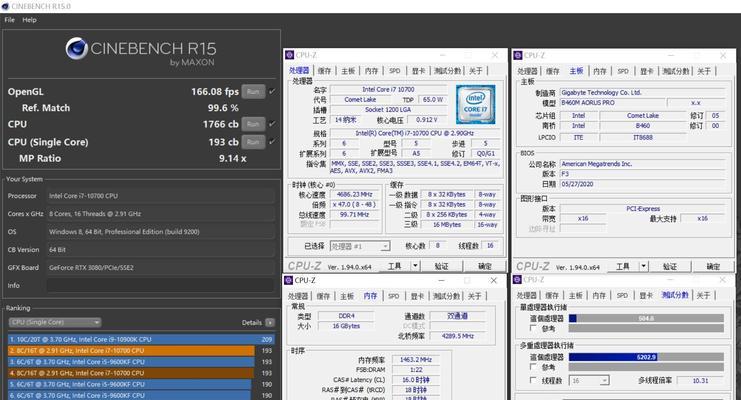This screenshot has height=400, width=741.
Task: Open the thread count 16 dropdown
Action: click(589, 381)
